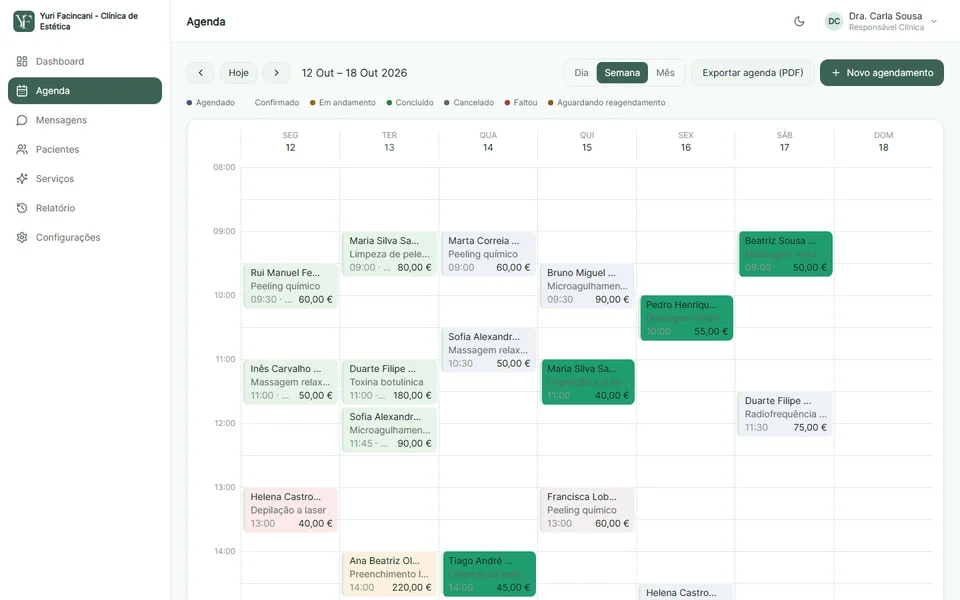The height and width of the screenshot is (600, 960).
Task: Select the Semana view
Action: point(622,73)
